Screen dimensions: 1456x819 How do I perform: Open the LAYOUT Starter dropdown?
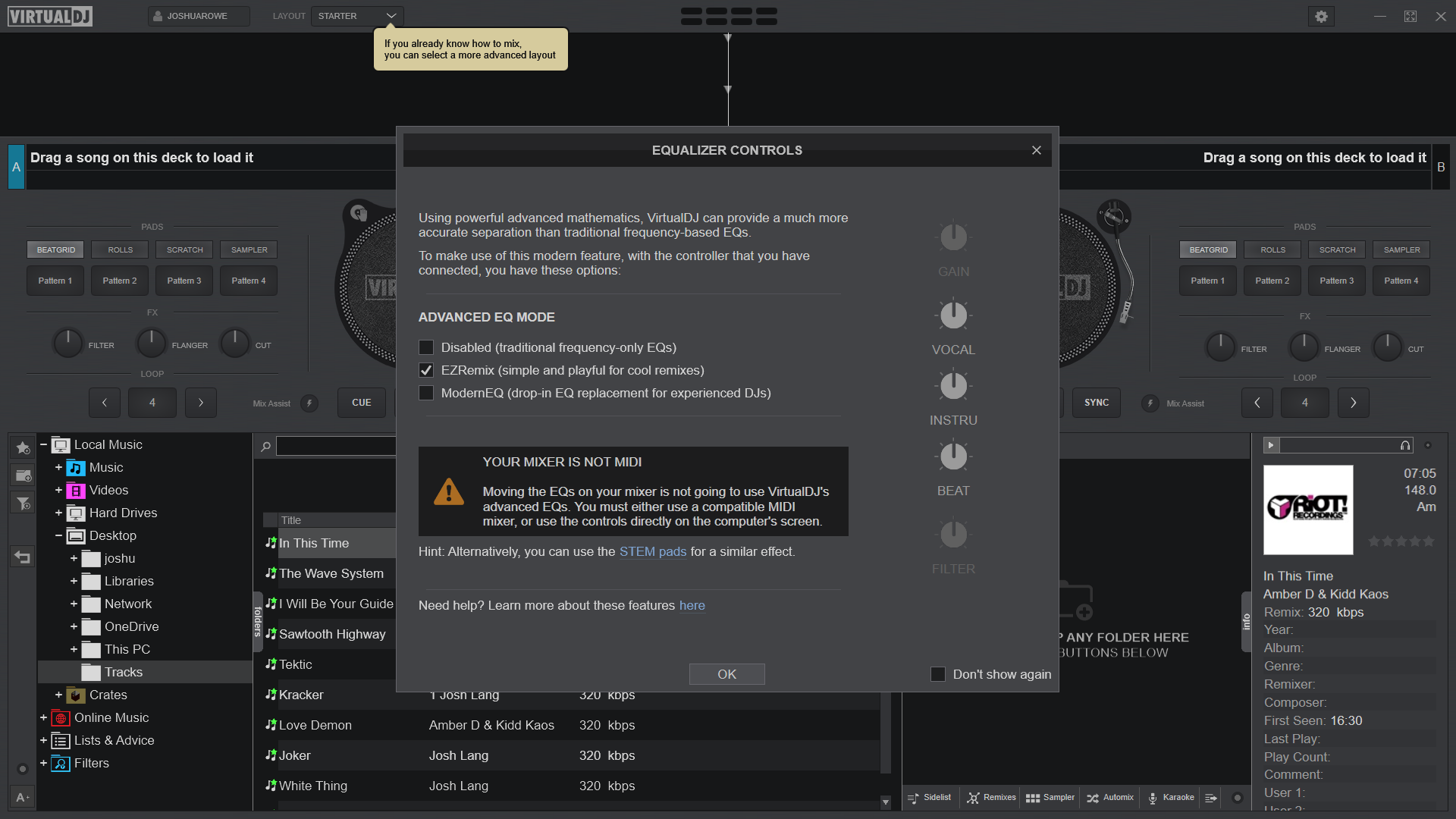pos(357,16)
